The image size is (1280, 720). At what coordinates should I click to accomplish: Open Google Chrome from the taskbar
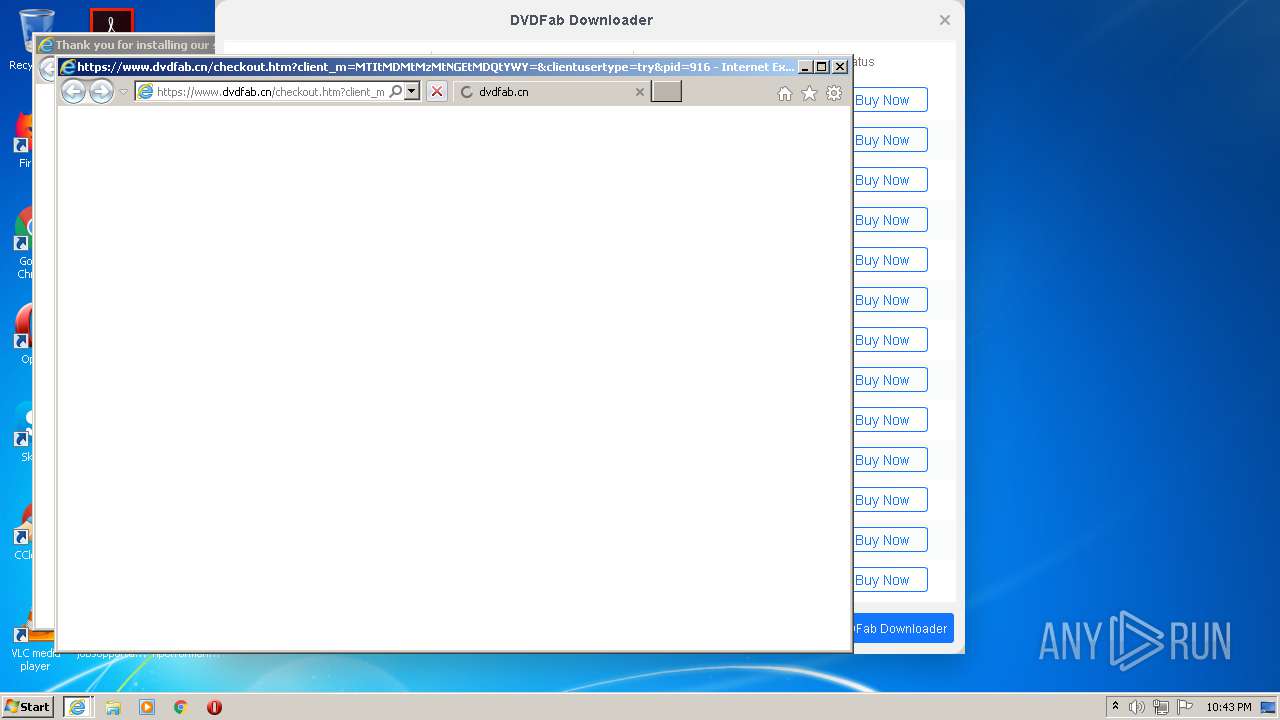click(x=181, y=707)
